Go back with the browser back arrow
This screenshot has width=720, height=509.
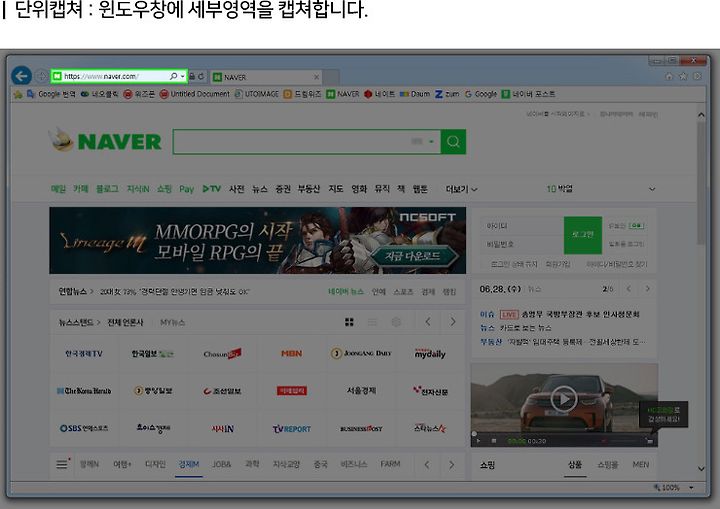click(x=21, y=76)
